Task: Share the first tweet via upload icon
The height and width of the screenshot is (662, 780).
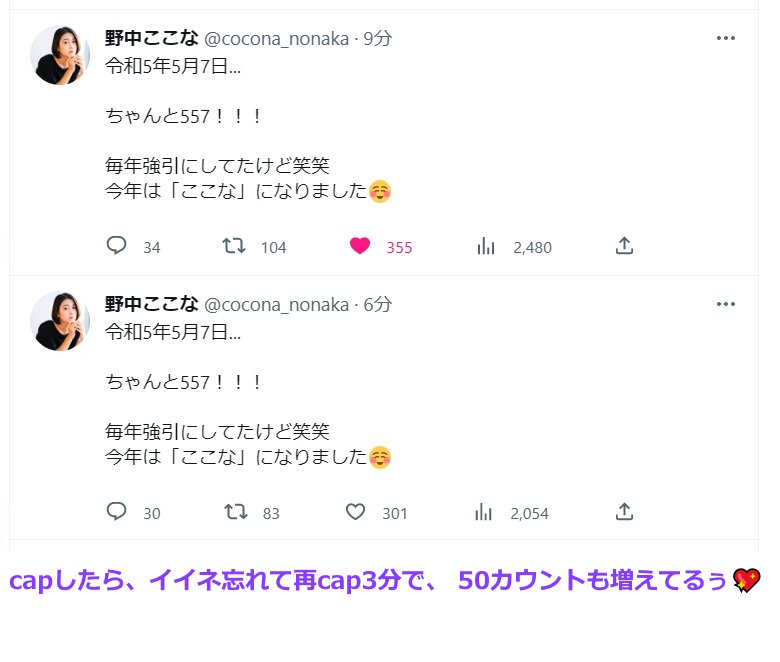Action: [x=624, y=245]
